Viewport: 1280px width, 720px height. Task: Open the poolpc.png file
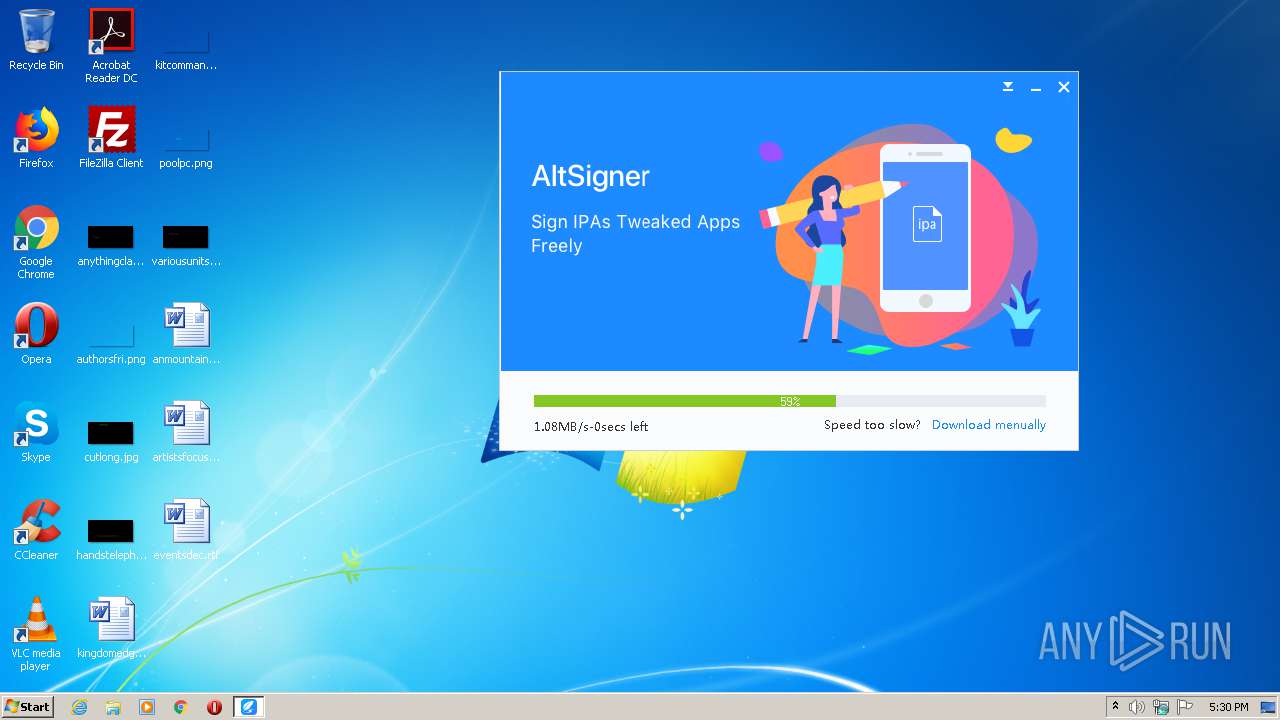tap(186, 144)
